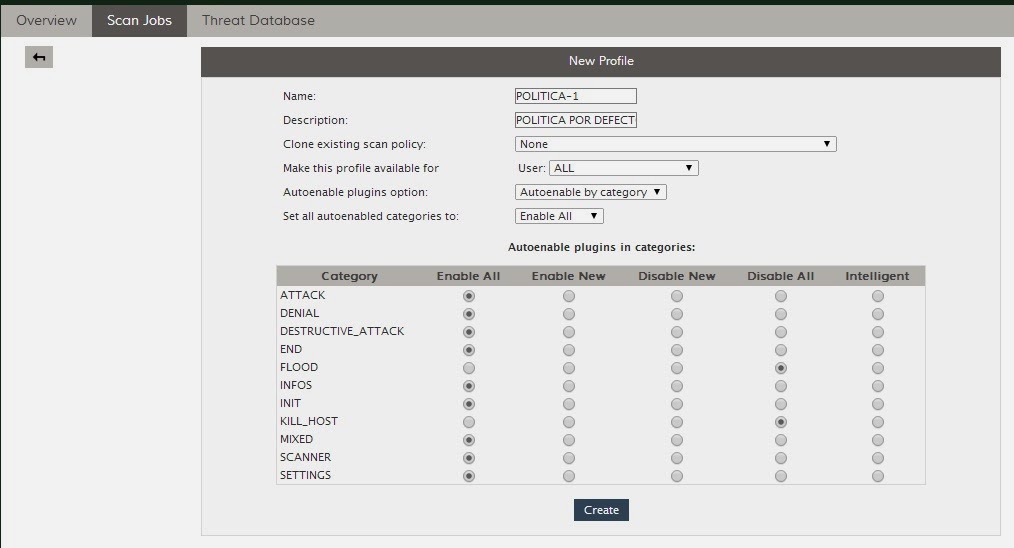Open the Autoenable plugins option dropdown

pos(591,192)
